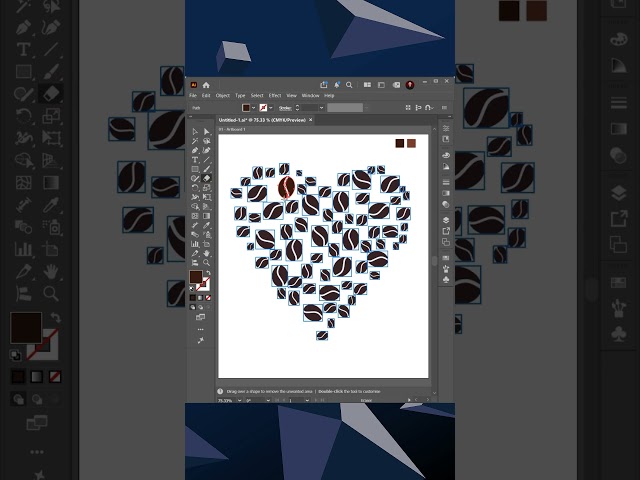Viewport: 640px width, 480px height.
Task: Choose the Scale tool
Action: click(x=207, y=188)
